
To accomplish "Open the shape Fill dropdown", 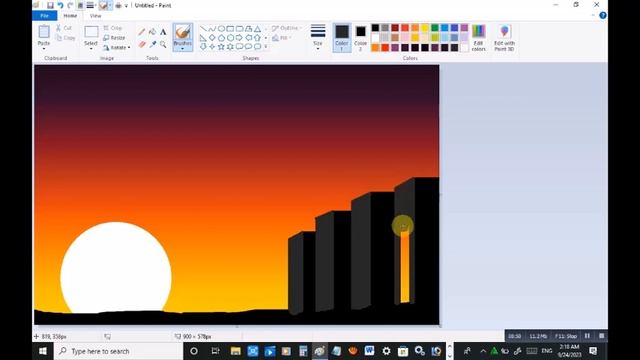I will coord(282,38).
